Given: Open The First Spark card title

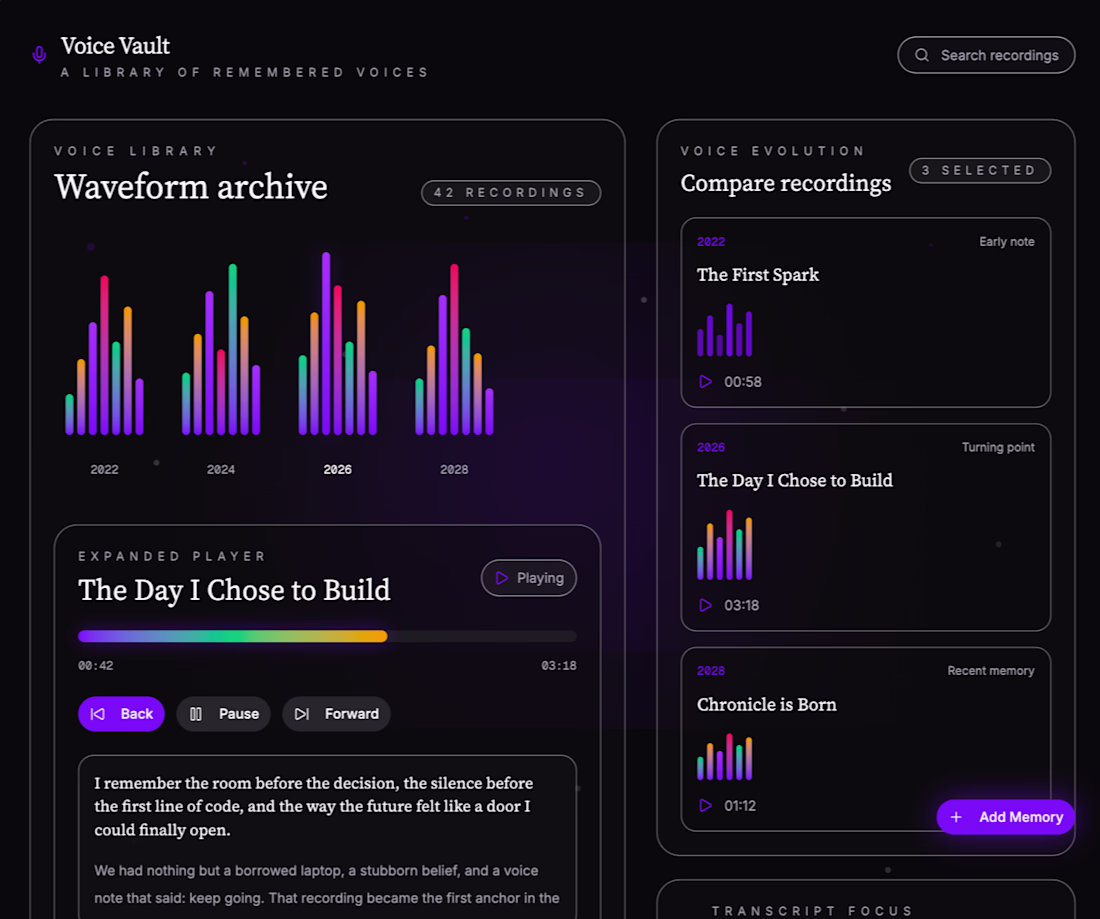Looking at the screenshot, I should pyautogui.click(x=758, y=275).
